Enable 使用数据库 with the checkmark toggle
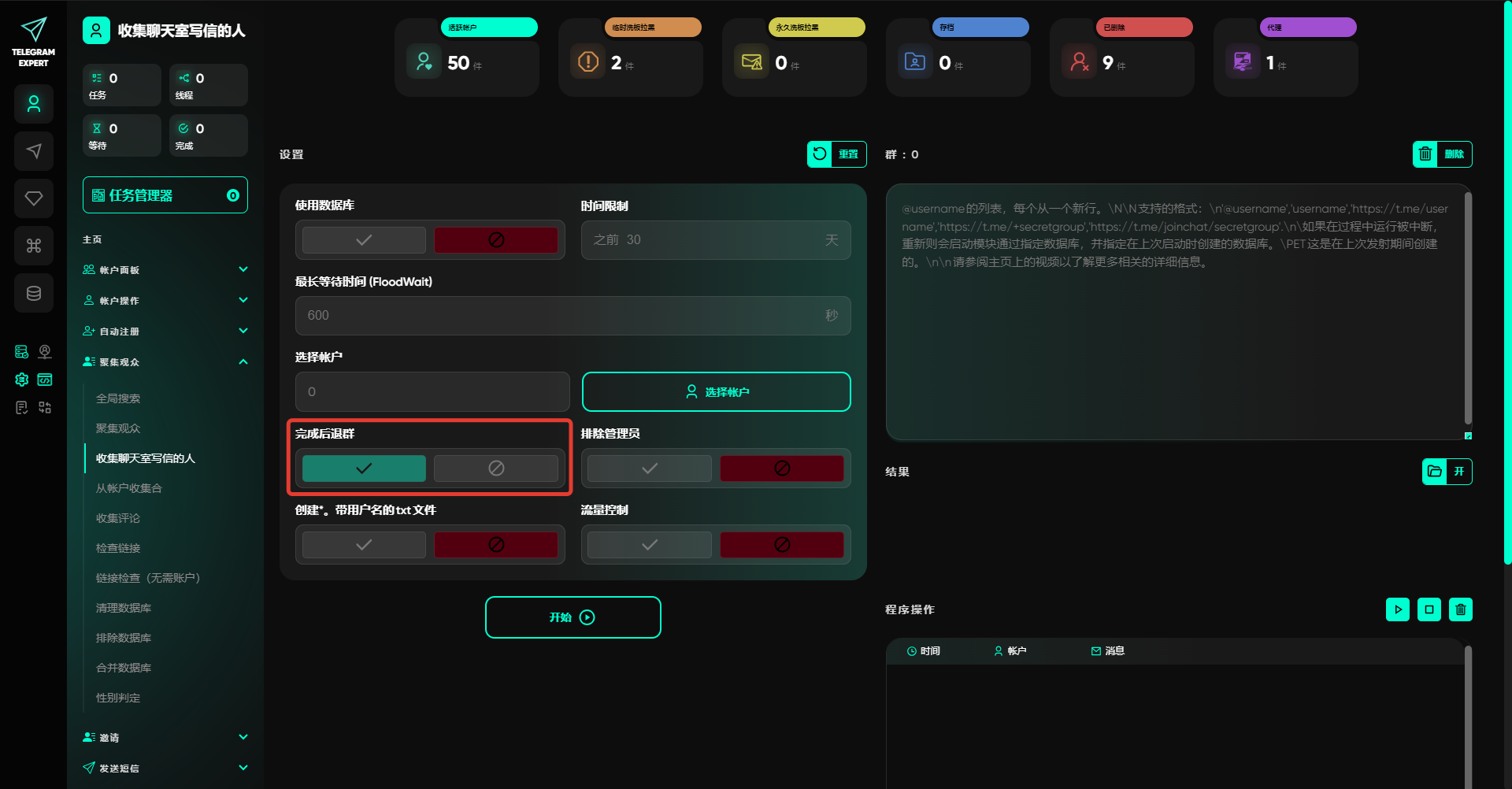Image resolution: width=1512 pixels, height=789 pixels. (x=364, y=240)
